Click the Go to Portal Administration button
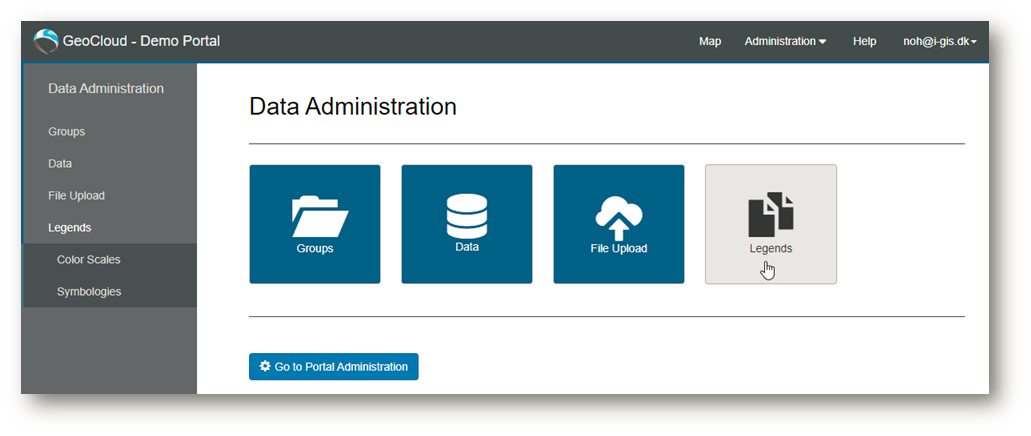 [333, 366]
